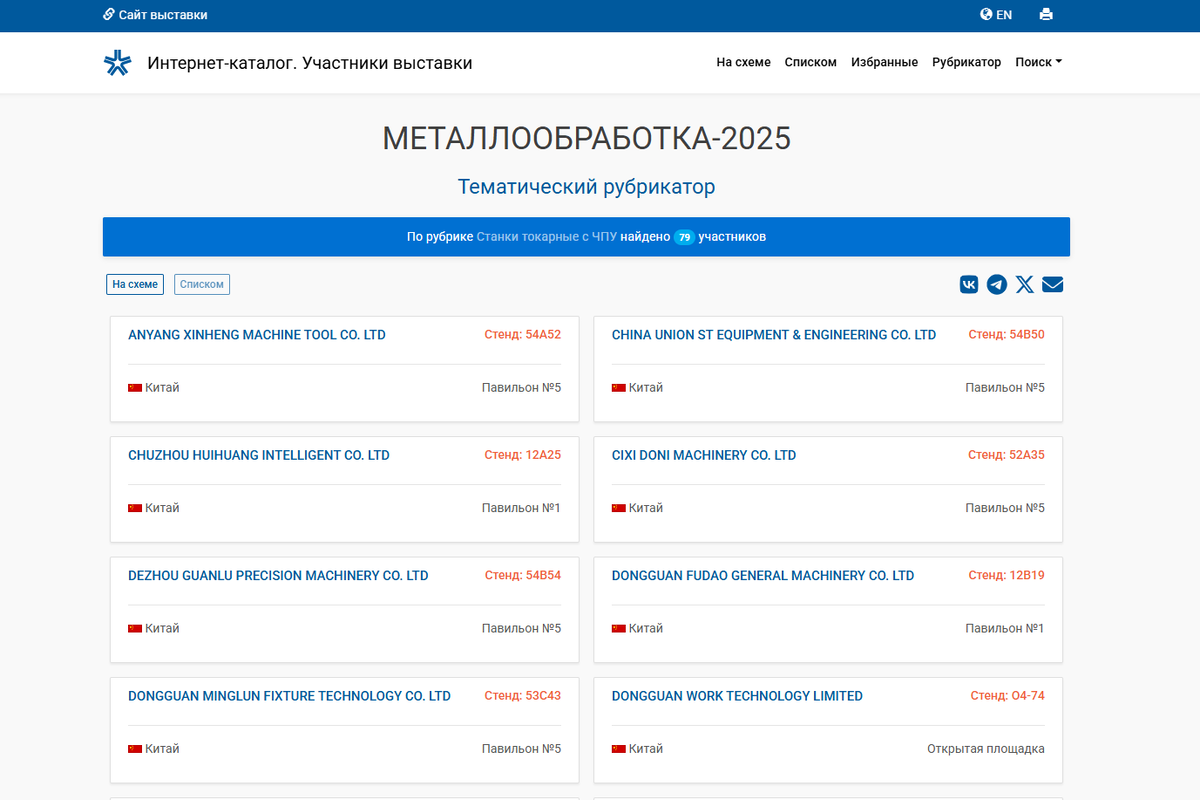Share on X via the X icon
1200x800 pixels.
click(x=1024, y=284)
